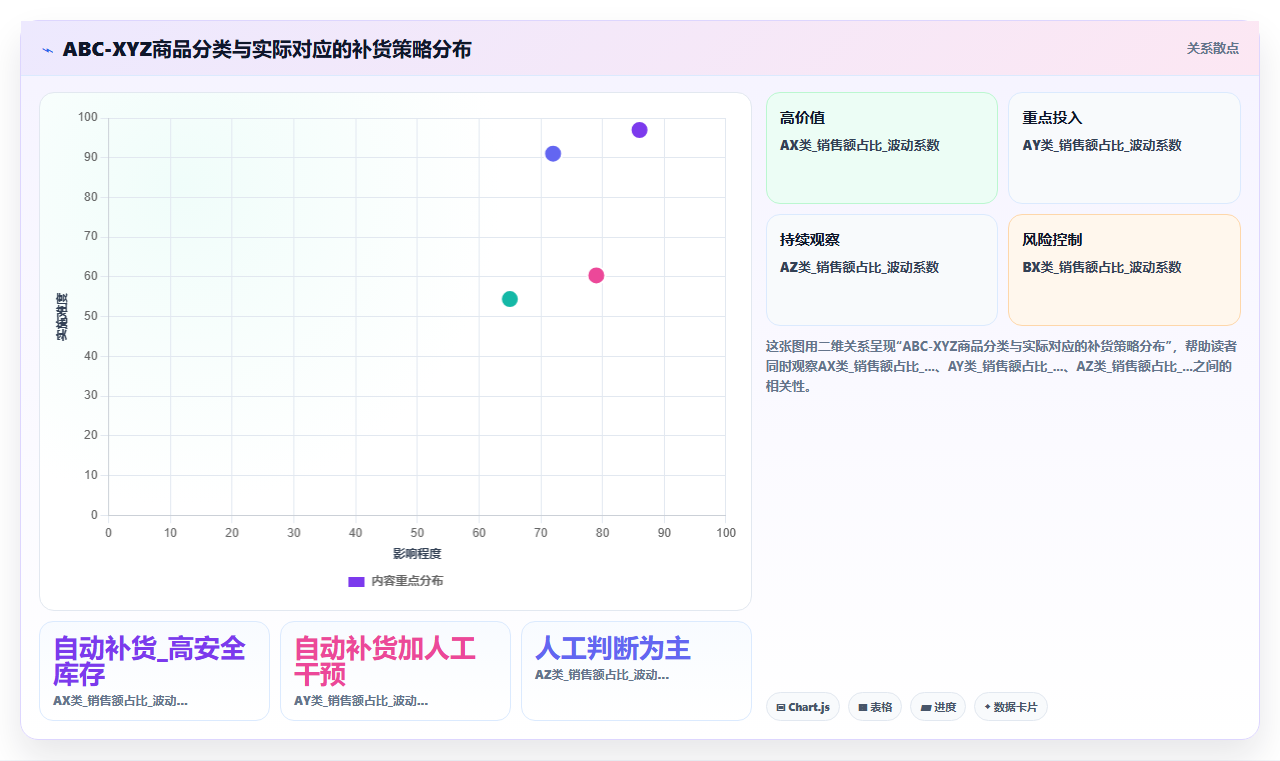
Task: Toggle the 内容重点分布 legend swatch
Action: [356, 581]
